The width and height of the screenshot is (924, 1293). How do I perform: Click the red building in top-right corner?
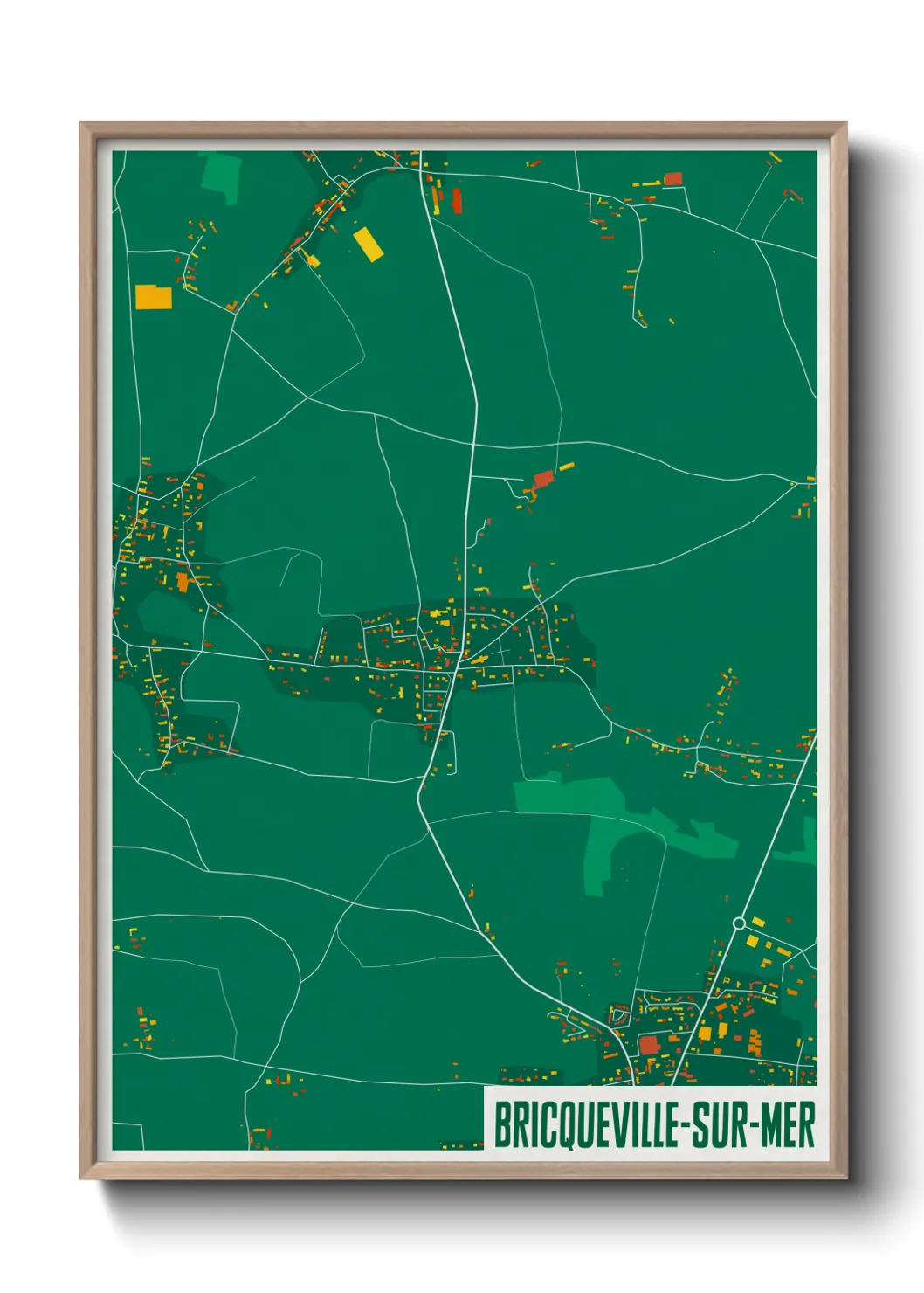point(672,178)
